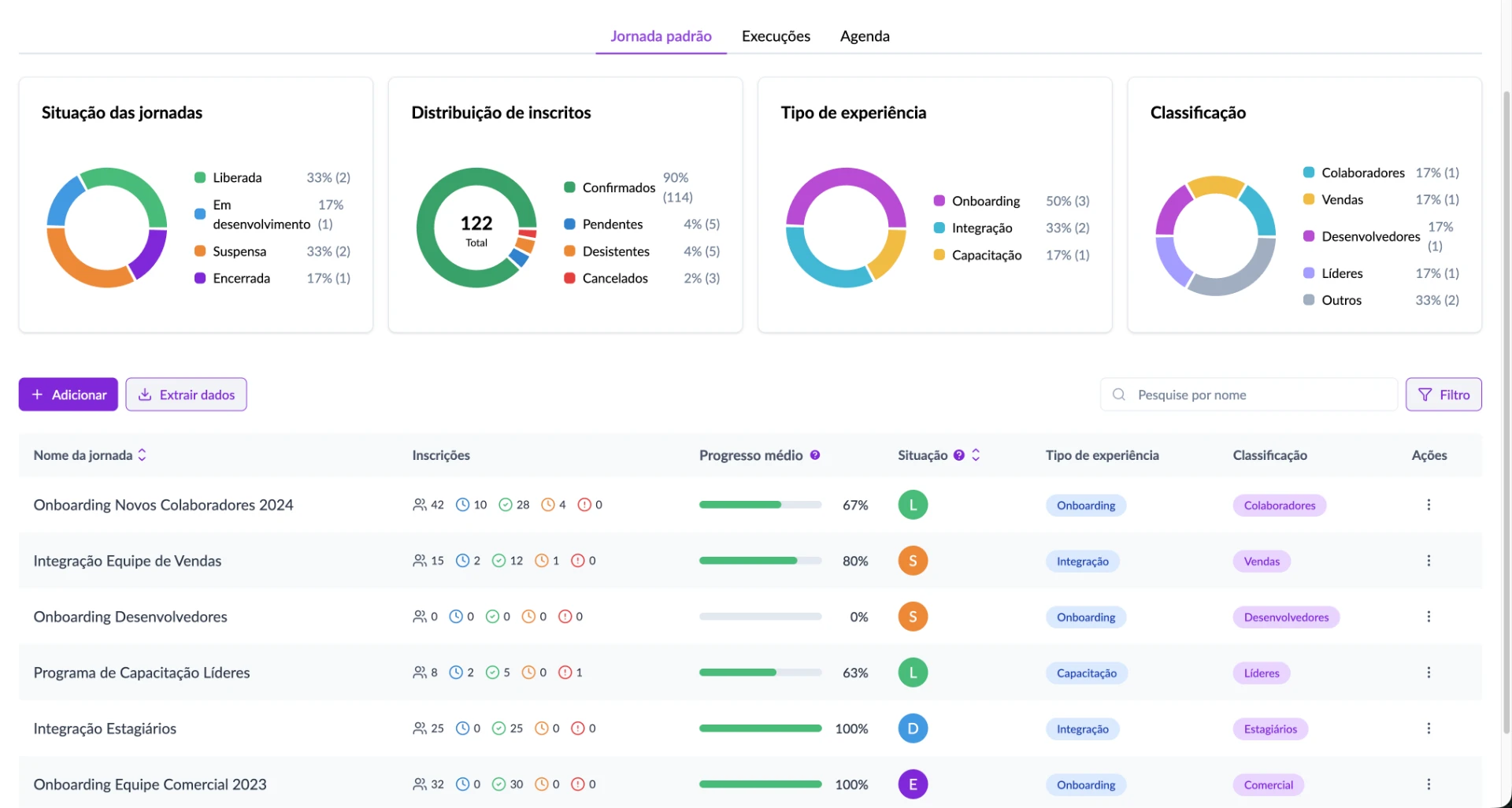
Task: Click the Onboarding tag in Onboarding Novos Colaboradores row
Action: tap(1086, 506)
